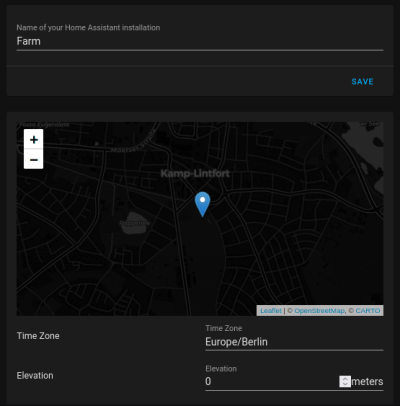Screen dimensions: 400x406
Task: Select the blue location marker pin
Action: [202, 204]
